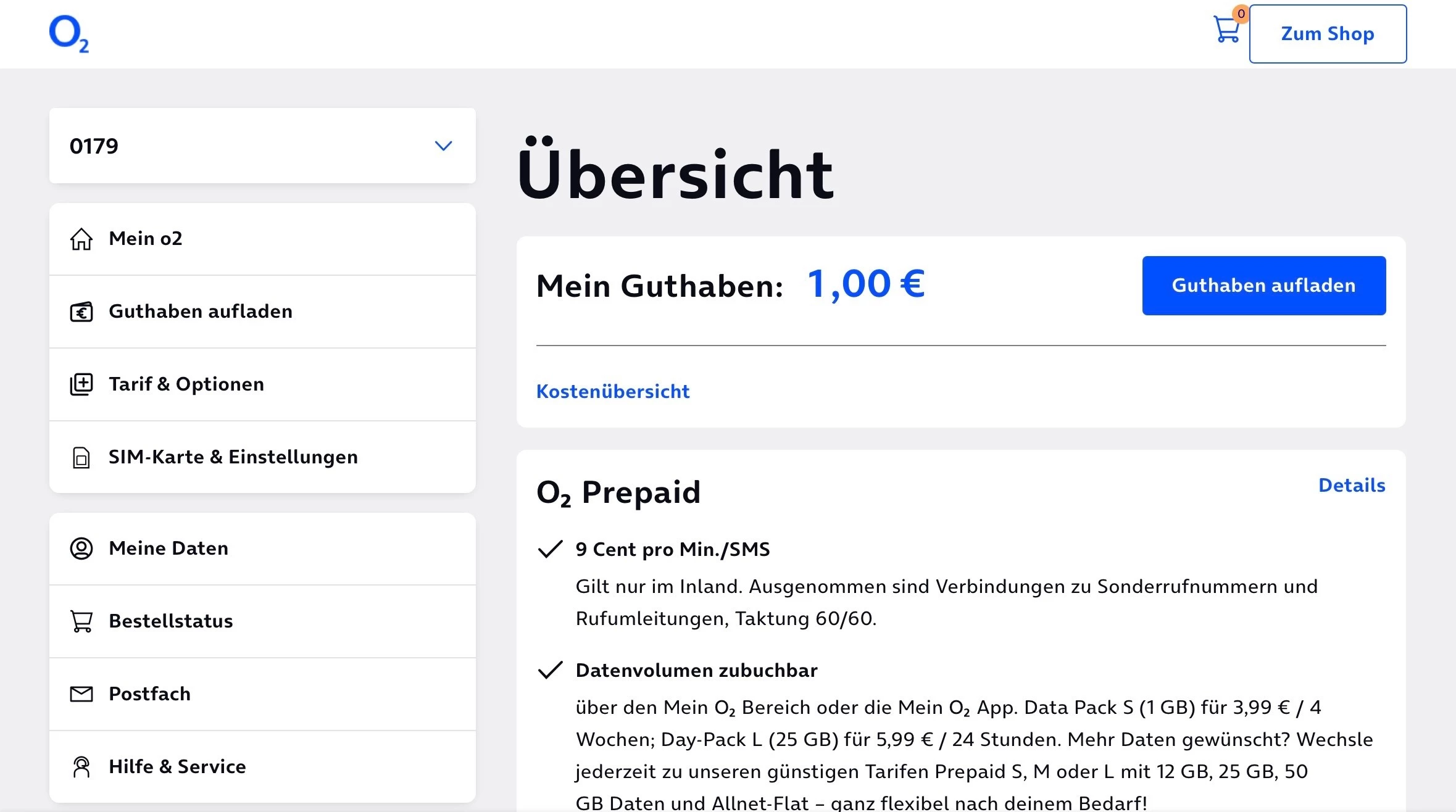Click the Hilfe & Service person icon

(x=81, y=767)
